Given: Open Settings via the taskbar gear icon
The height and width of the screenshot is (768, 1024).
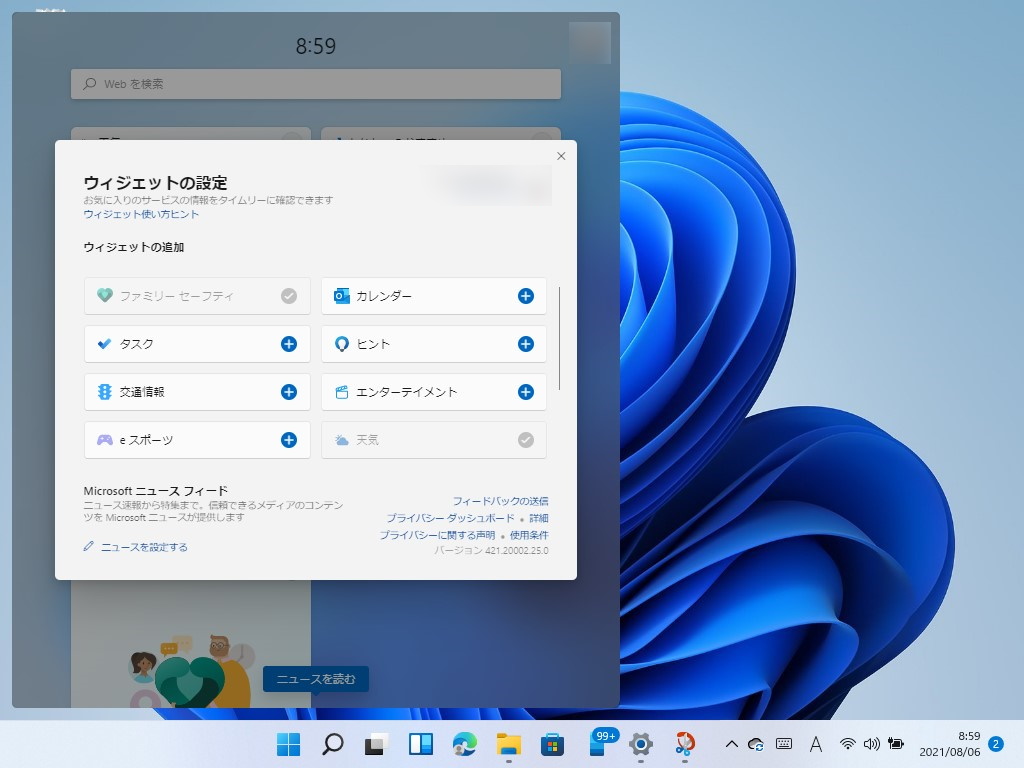Looking at the screenshot, I should coord(639,744).
